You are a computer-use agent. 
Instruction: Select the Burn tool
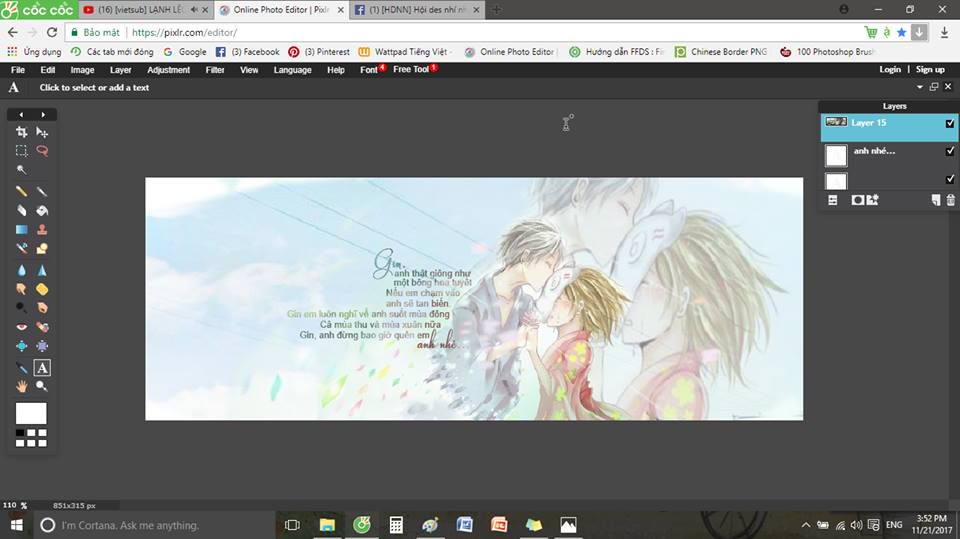click(42, 307)
